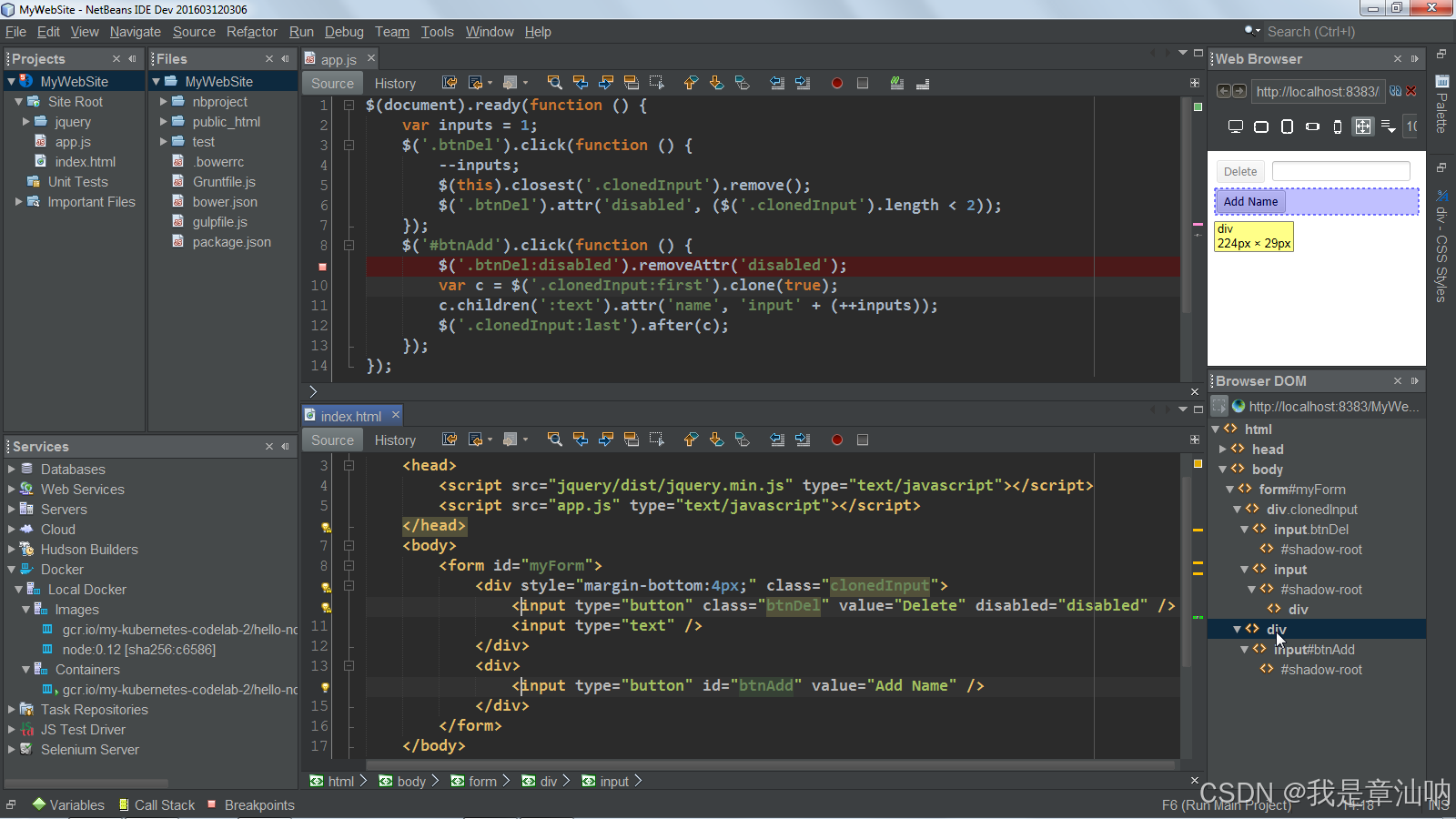1456x819 pixels.
Task: Open the Debug menu
Action: point(344,32)
